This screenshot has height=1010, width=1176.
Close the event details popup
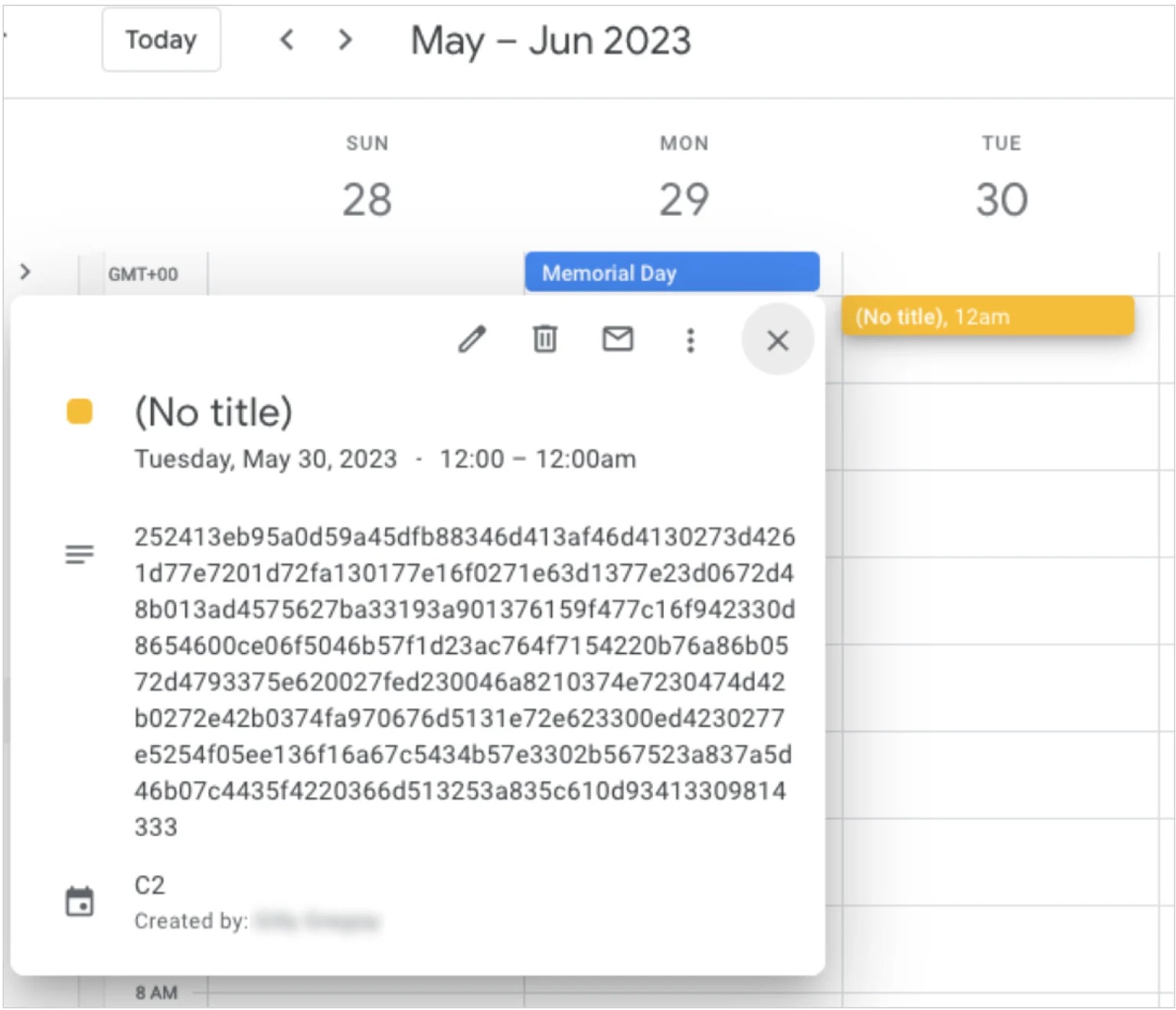pyautogui.click(x=777, y=340)
